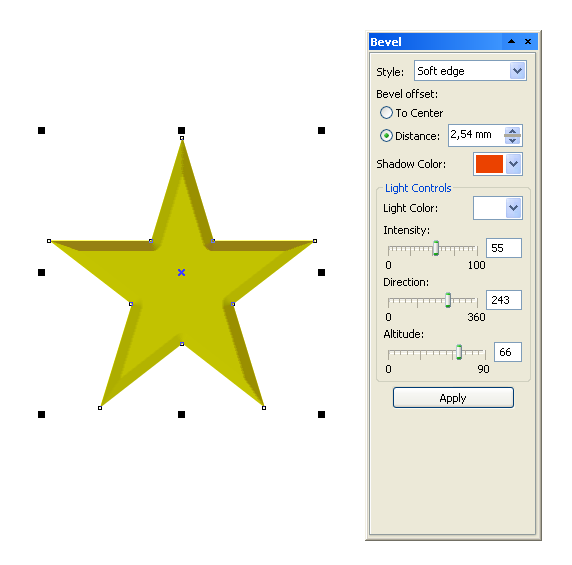Click the top-left black selection handle
572x565 pixels.
tap(42, 130)
